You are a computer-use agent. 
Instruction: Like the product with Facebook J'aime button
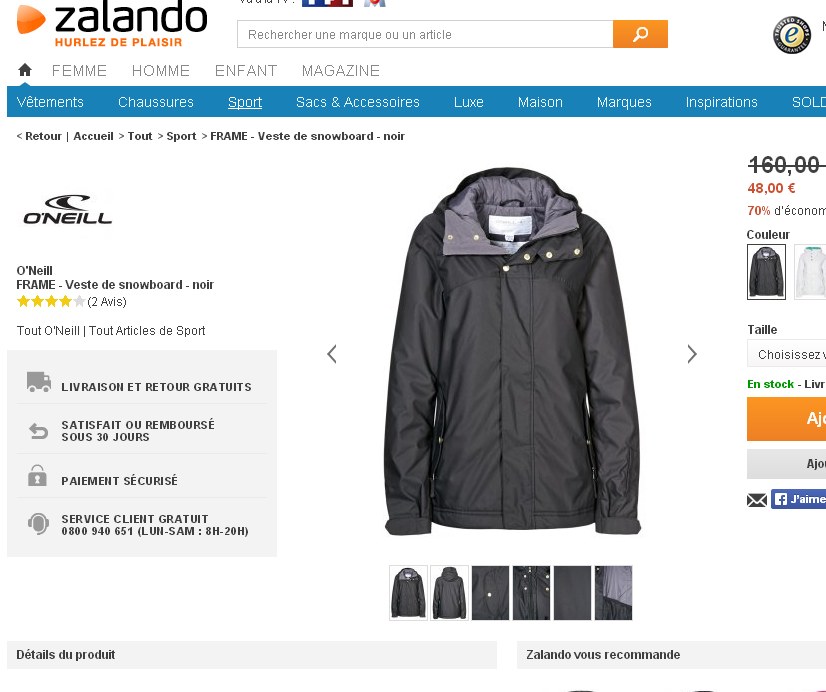(x=799, y=499)
